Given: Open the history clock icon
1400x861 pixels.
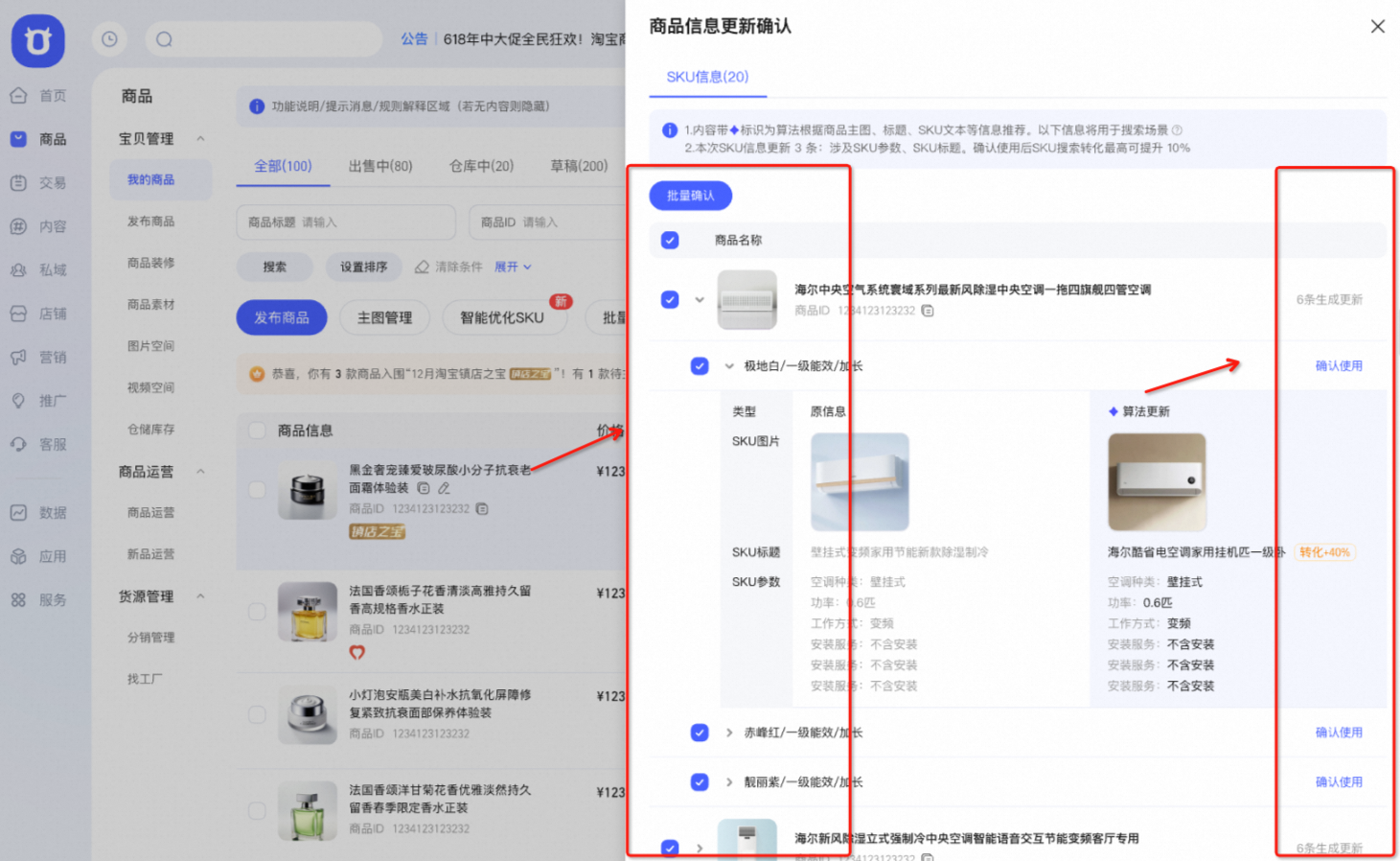Looking at the screenshot, I should click(110, 39).
